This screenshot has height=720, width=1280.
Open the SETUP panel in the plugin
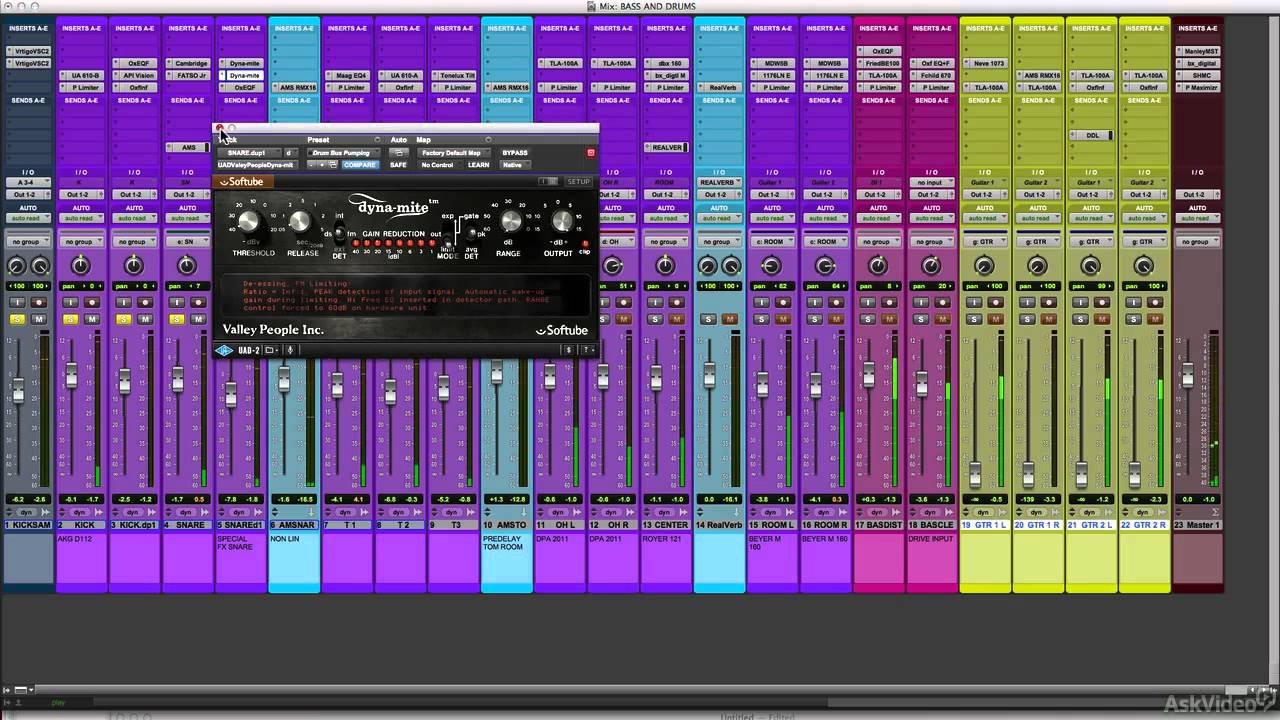578,182
